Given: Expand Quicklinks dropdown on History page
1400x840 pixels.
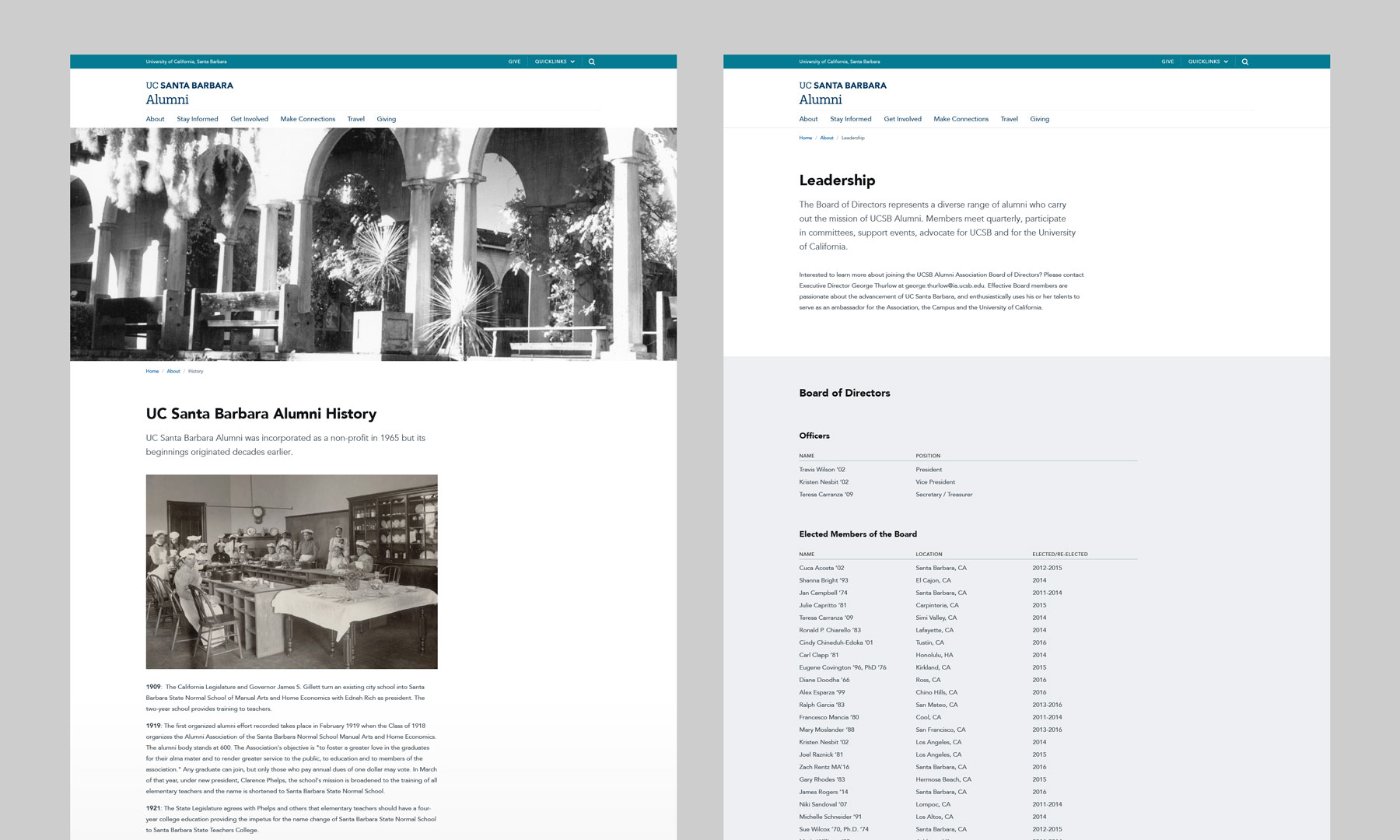Looking at the screenshot, I should [555, 61].
